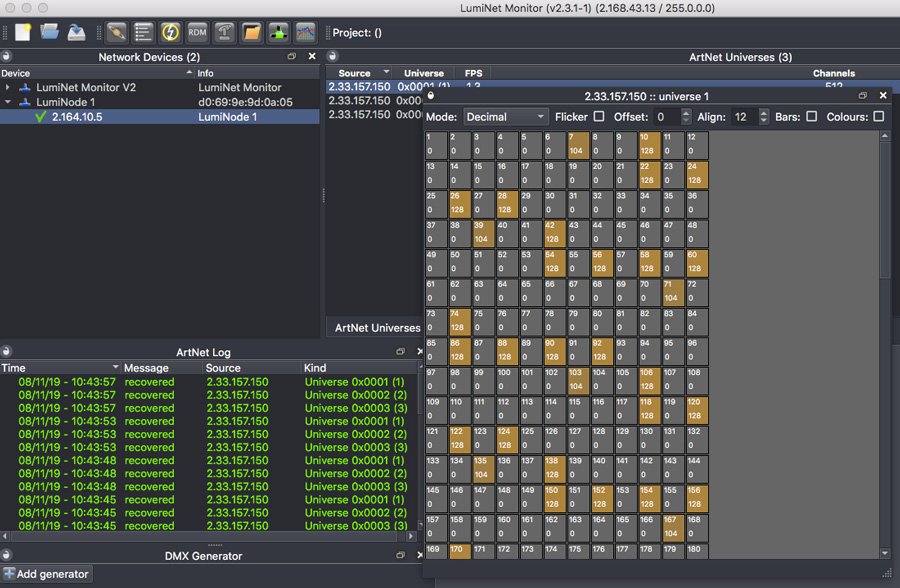Click the Kind column header in ArtNet Log

[x=315, y=368]
